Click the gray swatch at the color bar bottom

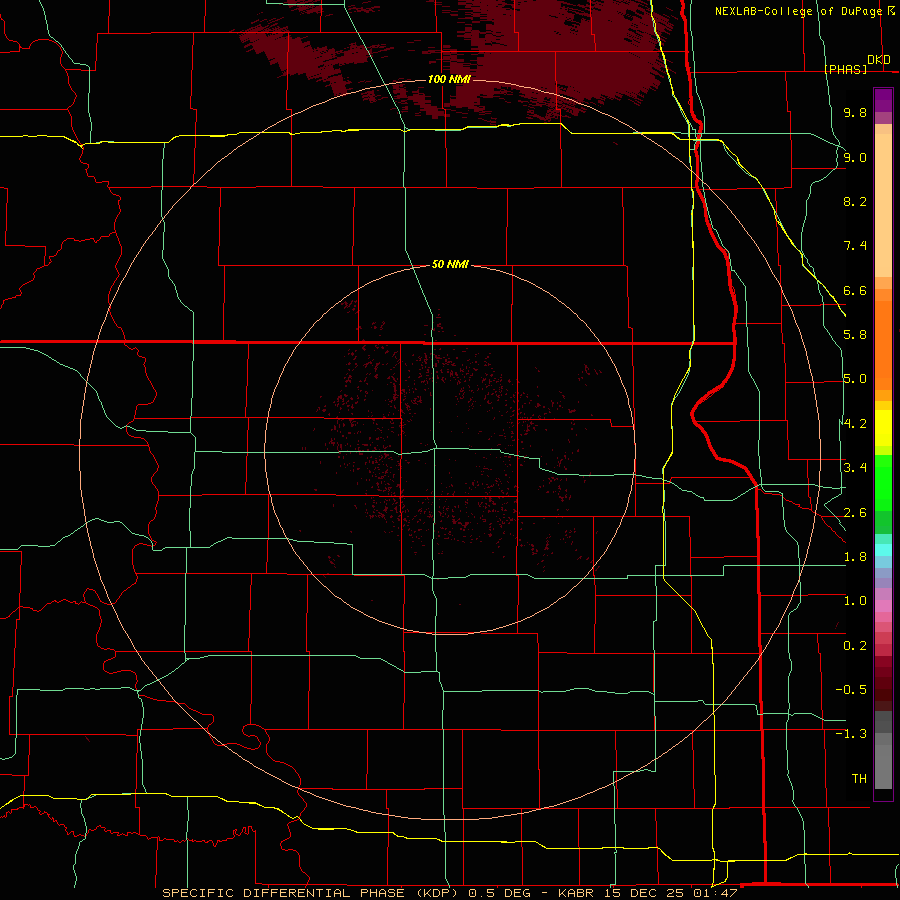(x=883, y=766)
